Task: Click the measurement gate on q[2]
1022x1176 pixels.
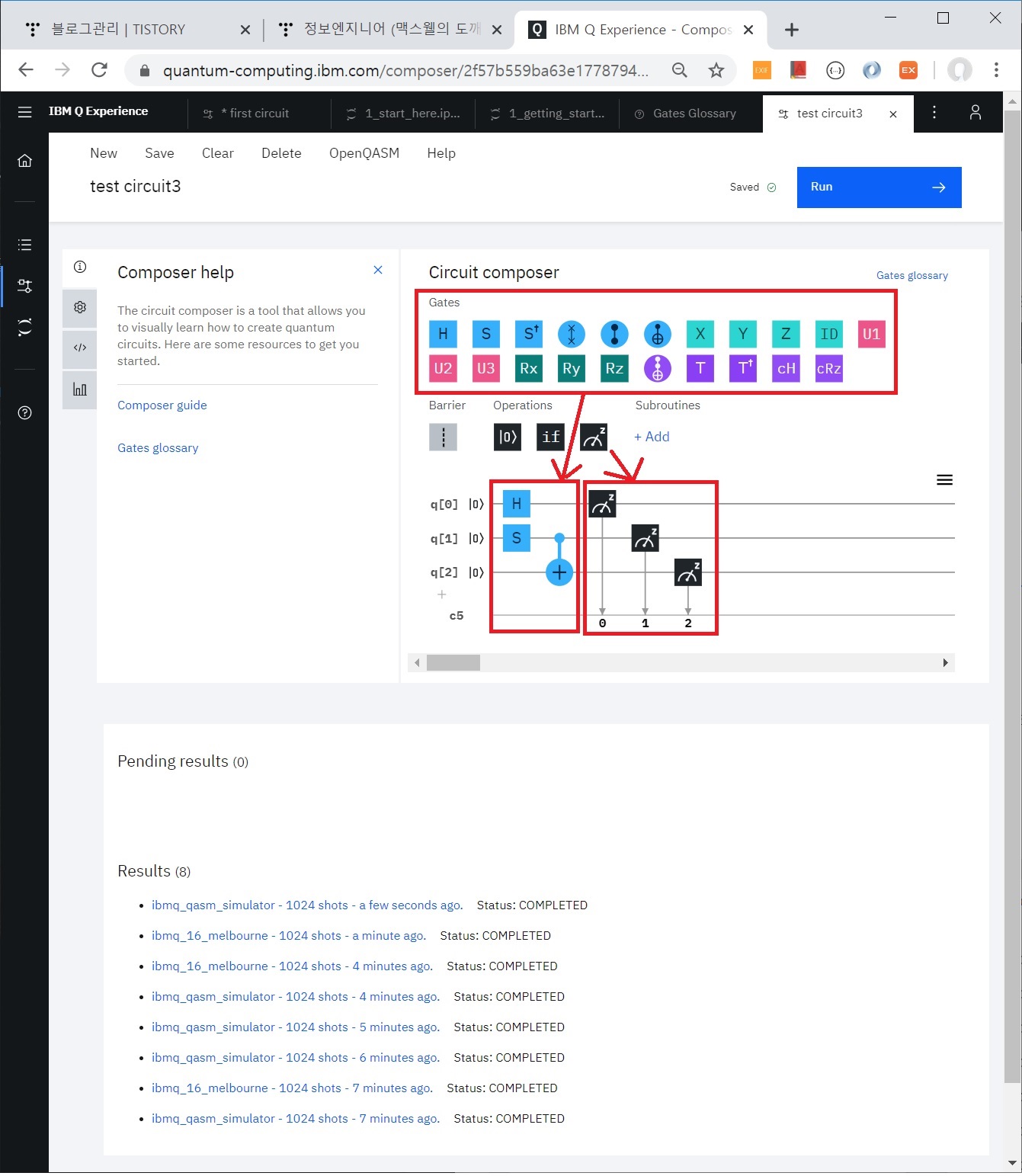Action: [688, 572]
